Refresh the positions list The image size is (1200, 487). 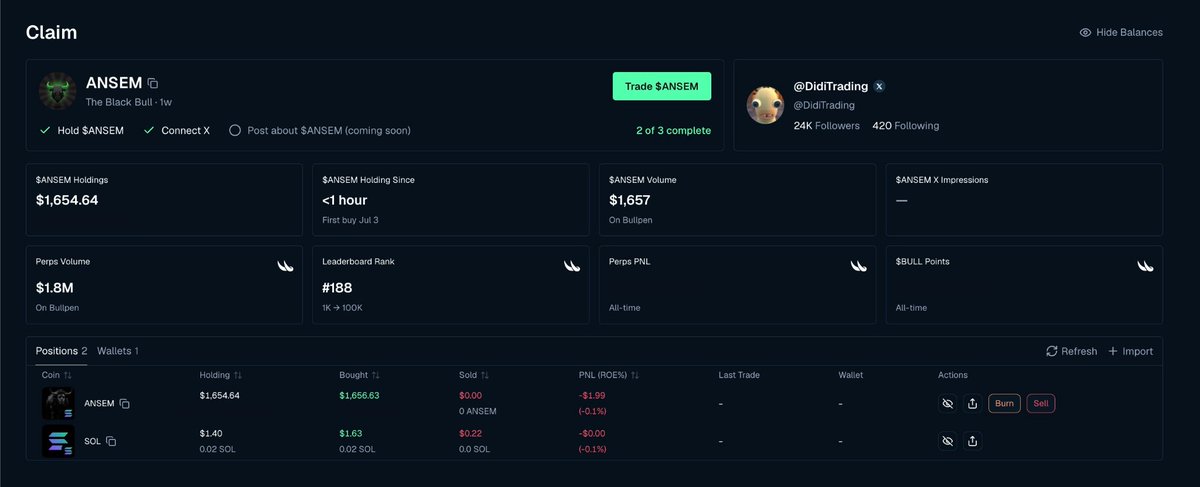pyautogui.click(x=1071, y=351)
